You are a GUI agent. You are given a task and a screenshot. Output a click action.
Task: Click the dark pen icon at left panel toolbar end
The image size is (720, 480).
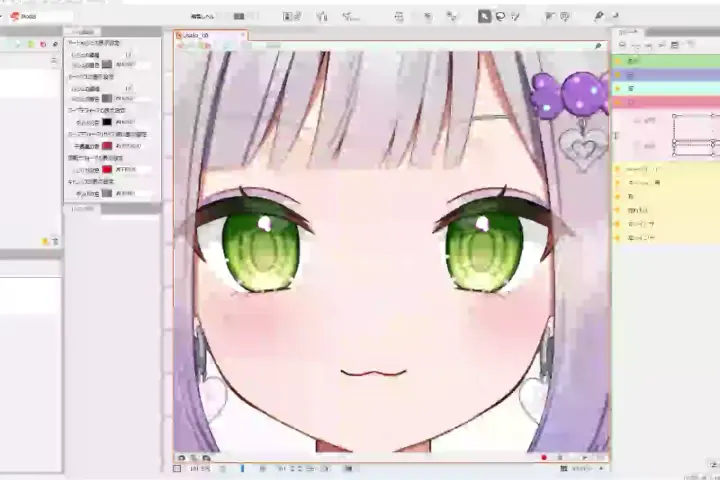(56, 44)
